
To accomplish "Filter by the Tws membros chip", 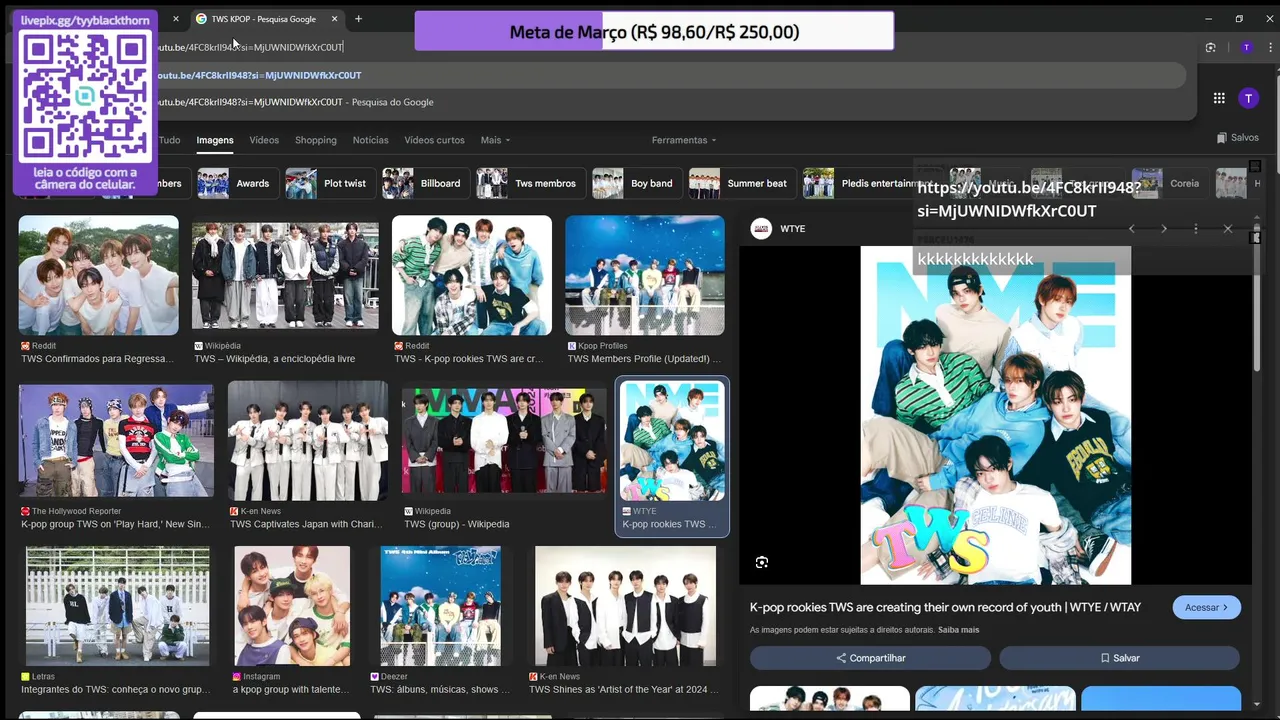I will point(530,184).
